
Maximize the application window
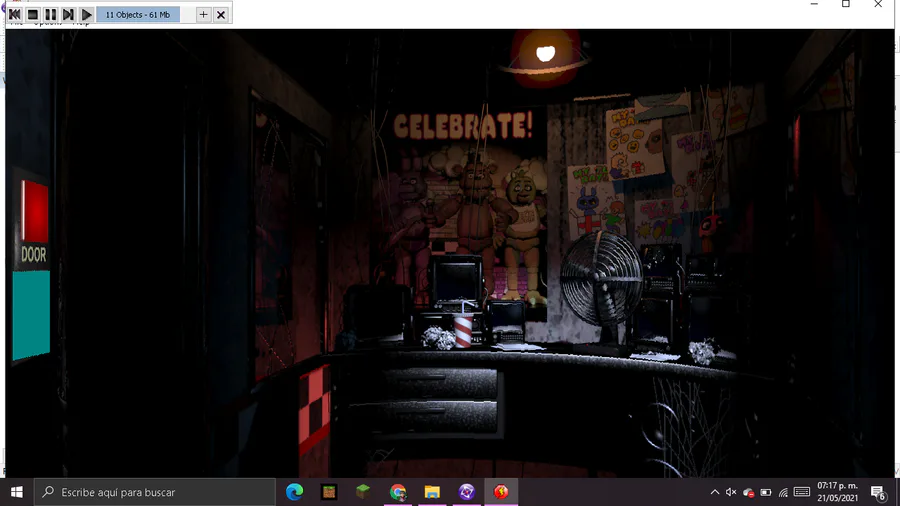pyautogui.click(x=845, y=4)
